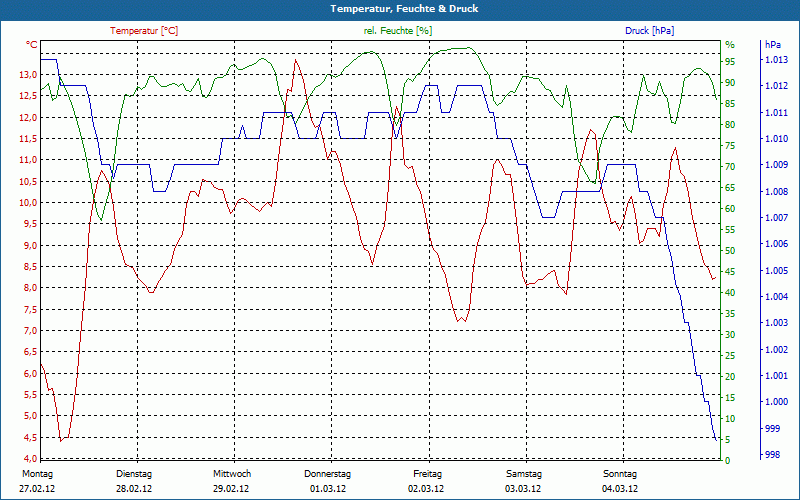The image size is (800, 500).
Task: Click the '°C' axis unit label
Action: [32, 45]
